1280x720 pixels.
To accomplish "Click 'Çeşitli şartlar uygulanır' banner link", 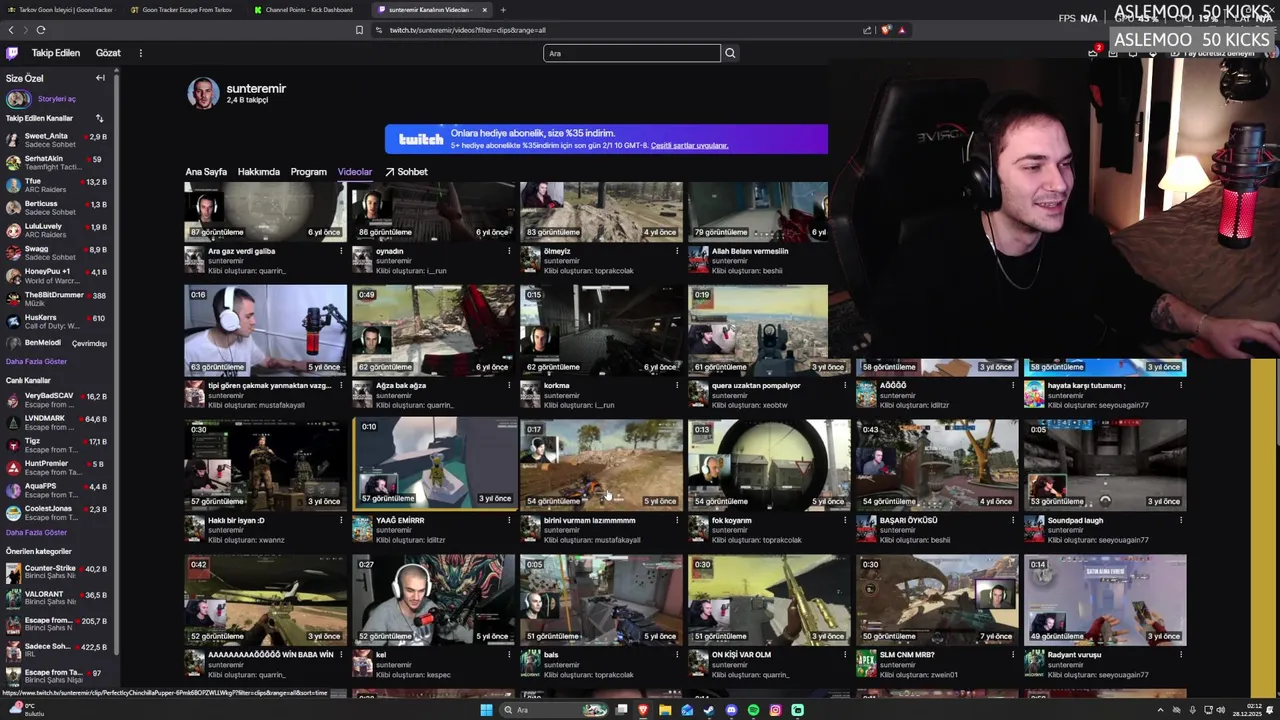I will click(x=689, y=145).
